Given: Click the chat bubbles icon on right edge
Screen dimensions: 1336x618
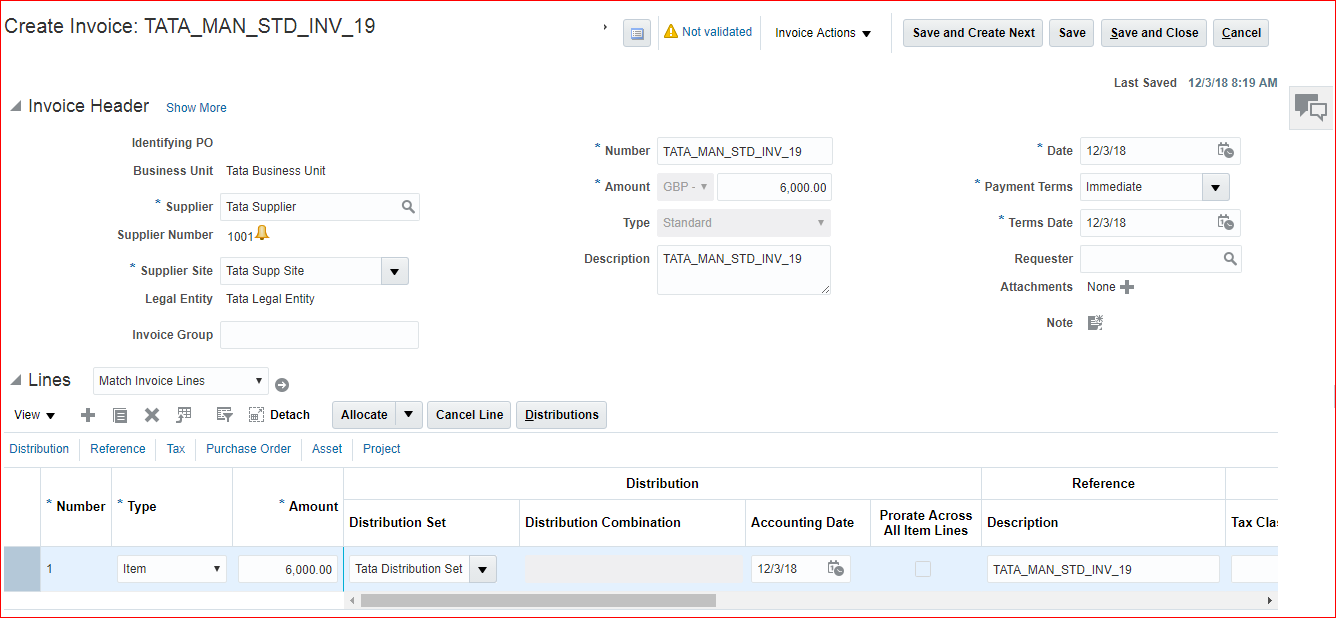Looking at the screenshot, I should click(1310, 107).
